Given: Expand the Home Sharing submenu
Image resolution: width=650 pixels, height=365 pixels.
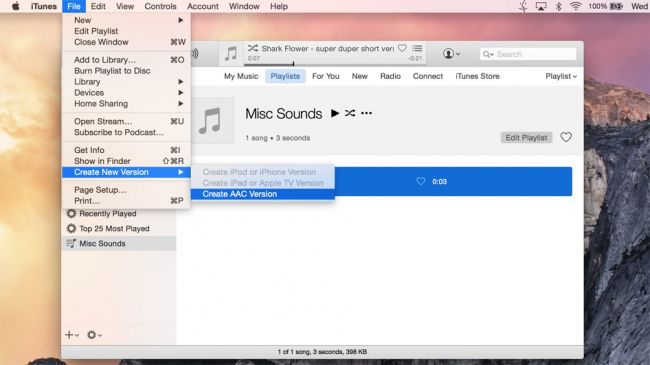Looking at the screenshot, I should [126, 104].
